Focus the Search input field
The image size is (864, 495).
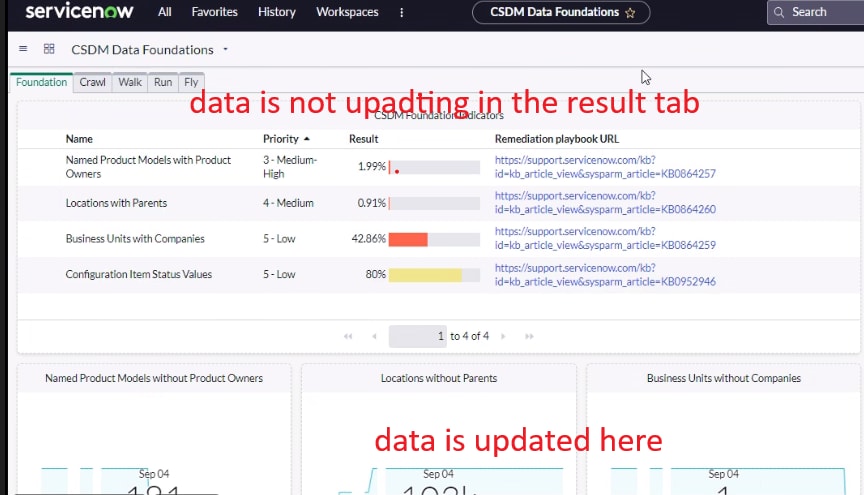pyautogui.click(x=816, y=12)
